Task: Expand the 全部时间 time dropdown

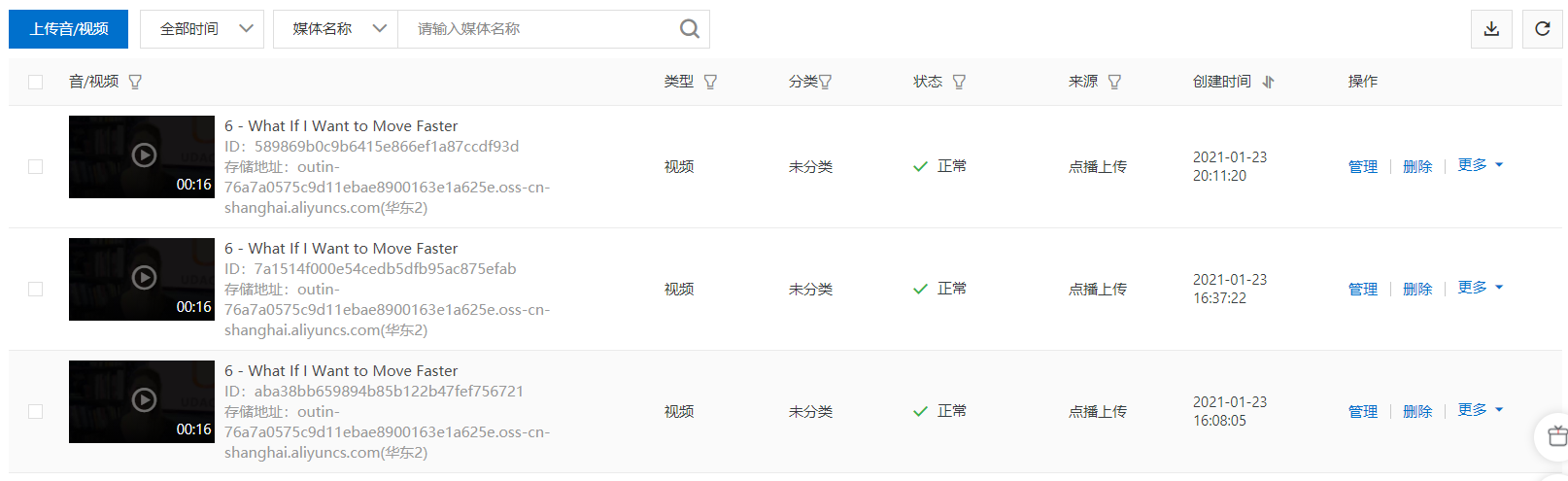Action: pos(202,29)
